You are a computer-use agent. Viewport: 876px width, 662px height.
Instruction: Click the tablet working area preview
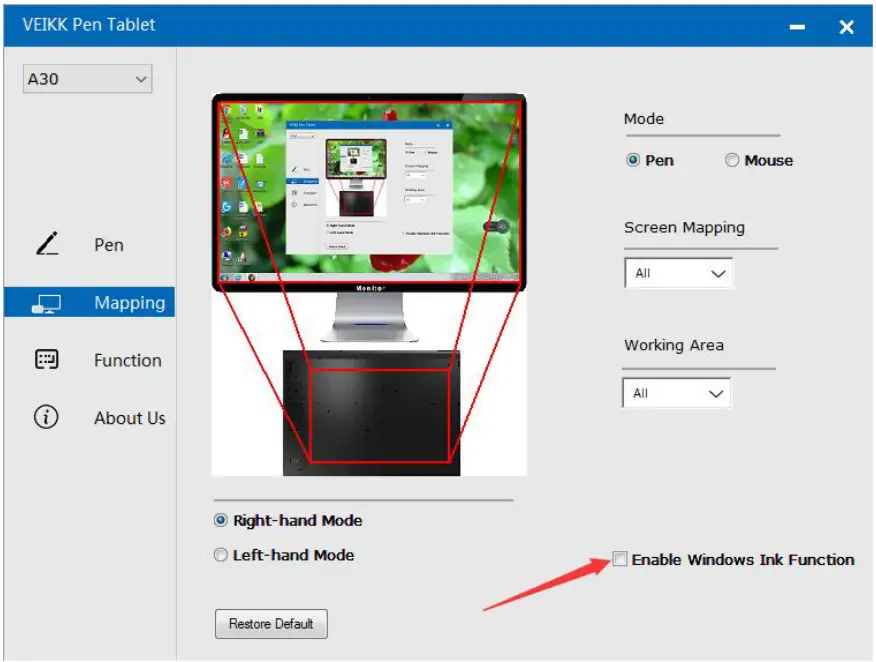pyautogui.click(x=380, y=415)
